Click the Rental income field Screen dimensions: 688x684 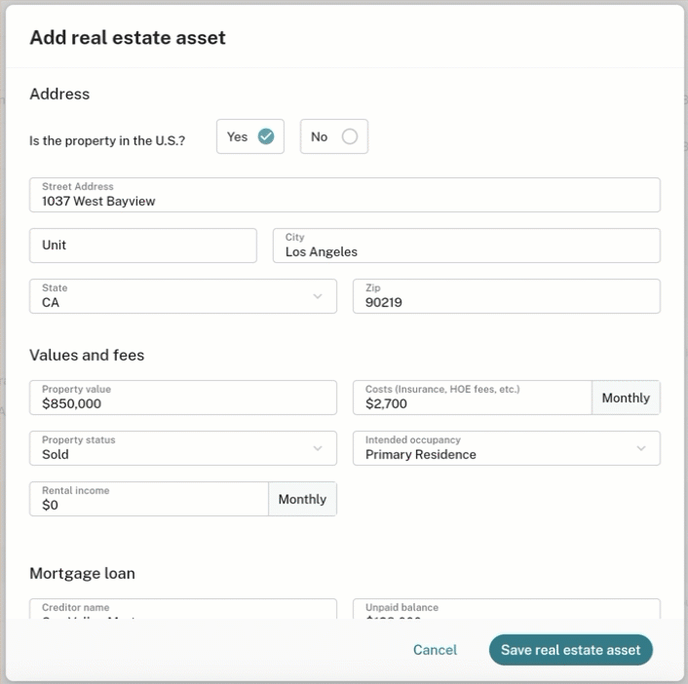point(149,499)
